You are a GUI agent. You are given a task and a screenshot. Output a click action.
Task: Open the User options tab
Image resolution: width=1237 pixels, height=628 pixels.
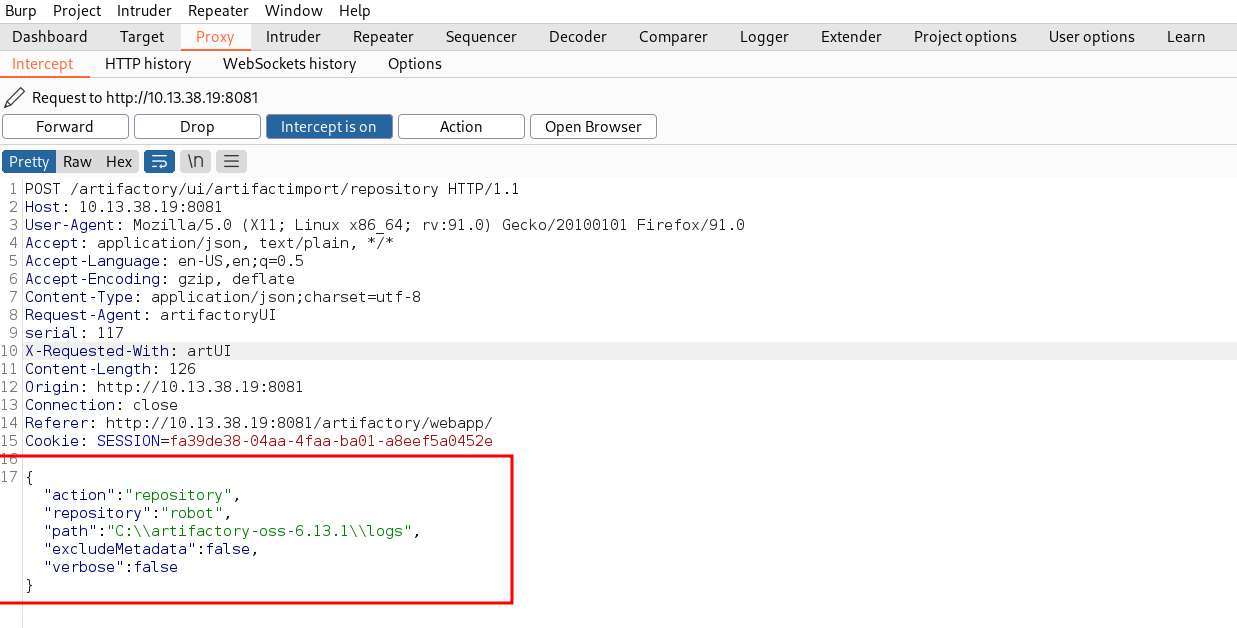[1092, 37]
